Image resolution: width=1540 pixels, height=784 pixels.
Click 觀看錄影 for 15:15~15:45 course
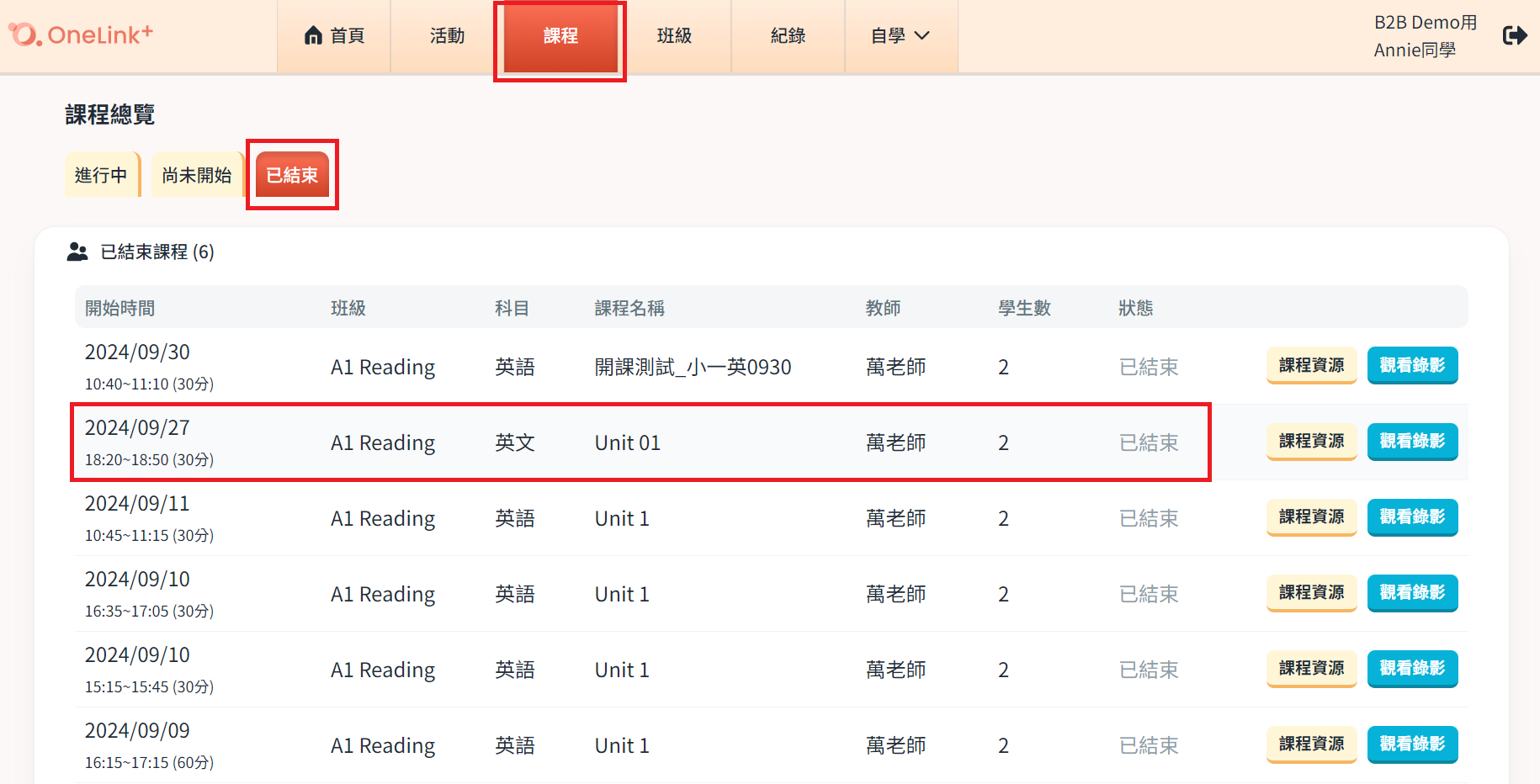pos(1413,668)
